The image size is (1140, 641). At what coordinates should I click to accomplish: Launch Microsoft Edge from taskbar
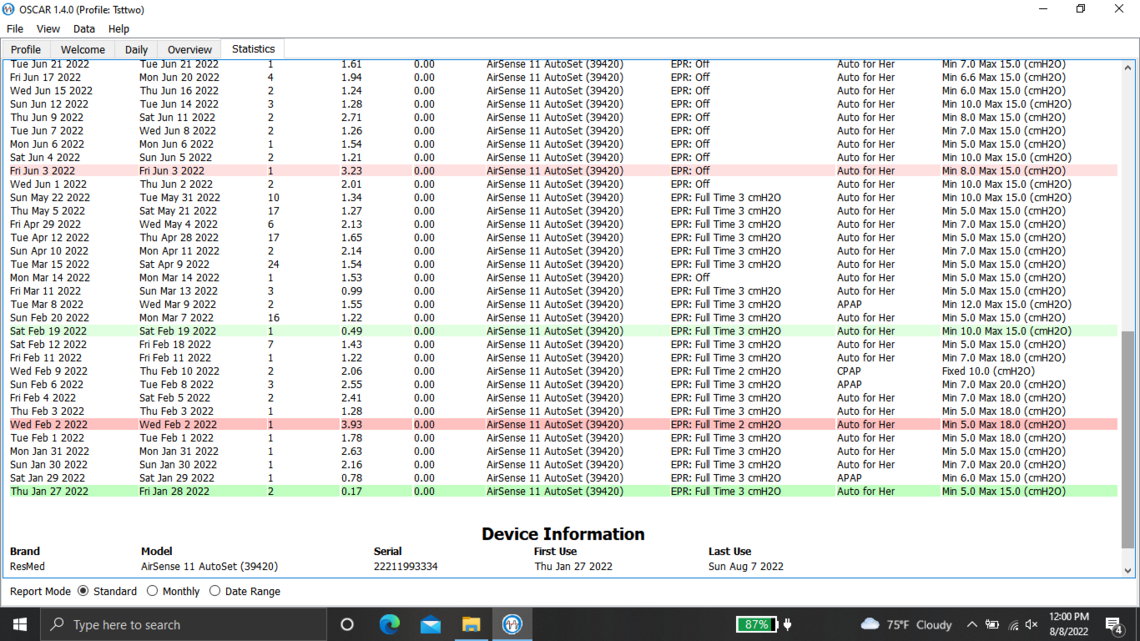tap(390, 624)
